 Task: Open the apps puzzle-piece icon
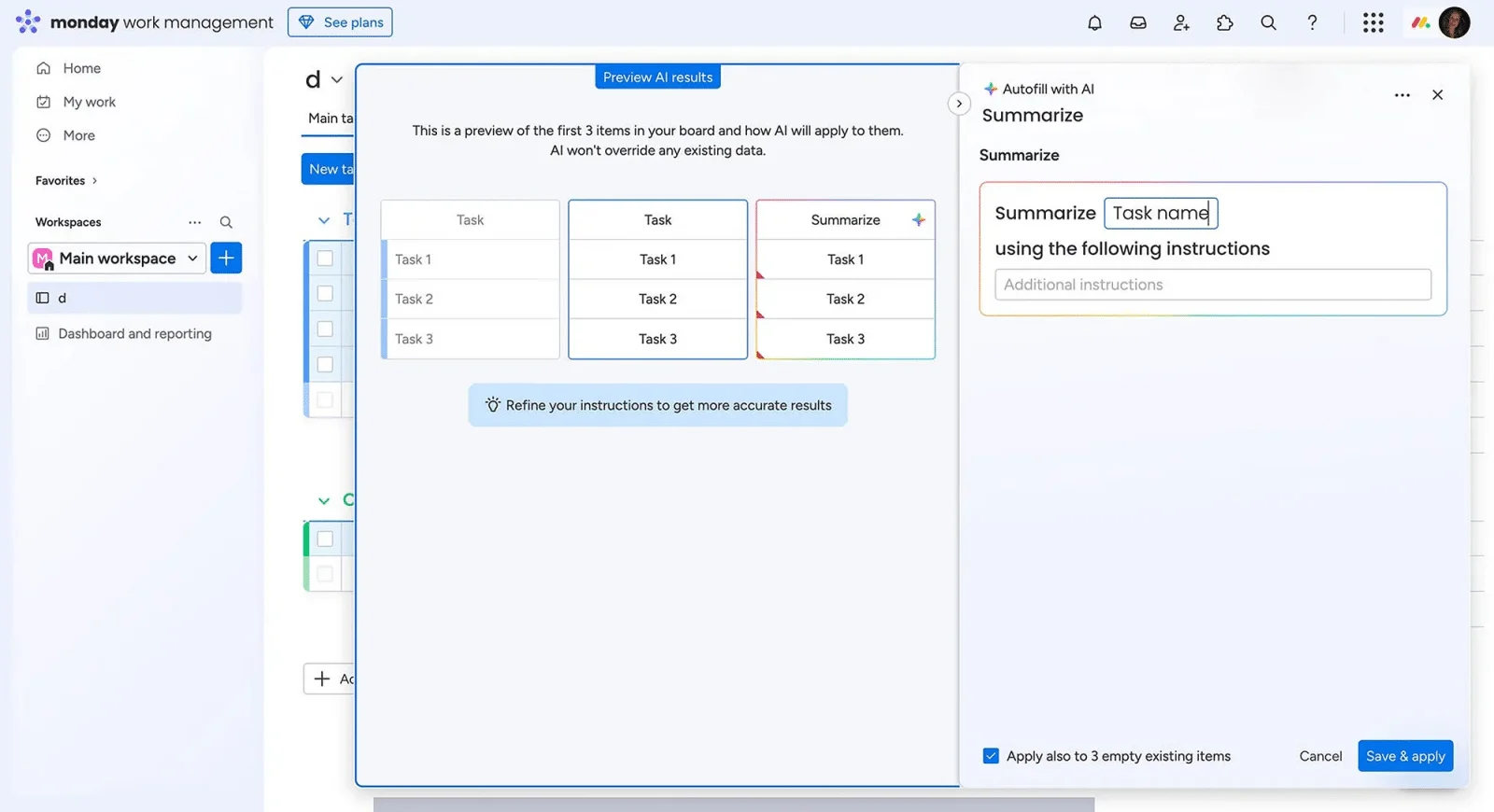(1224, 23)
